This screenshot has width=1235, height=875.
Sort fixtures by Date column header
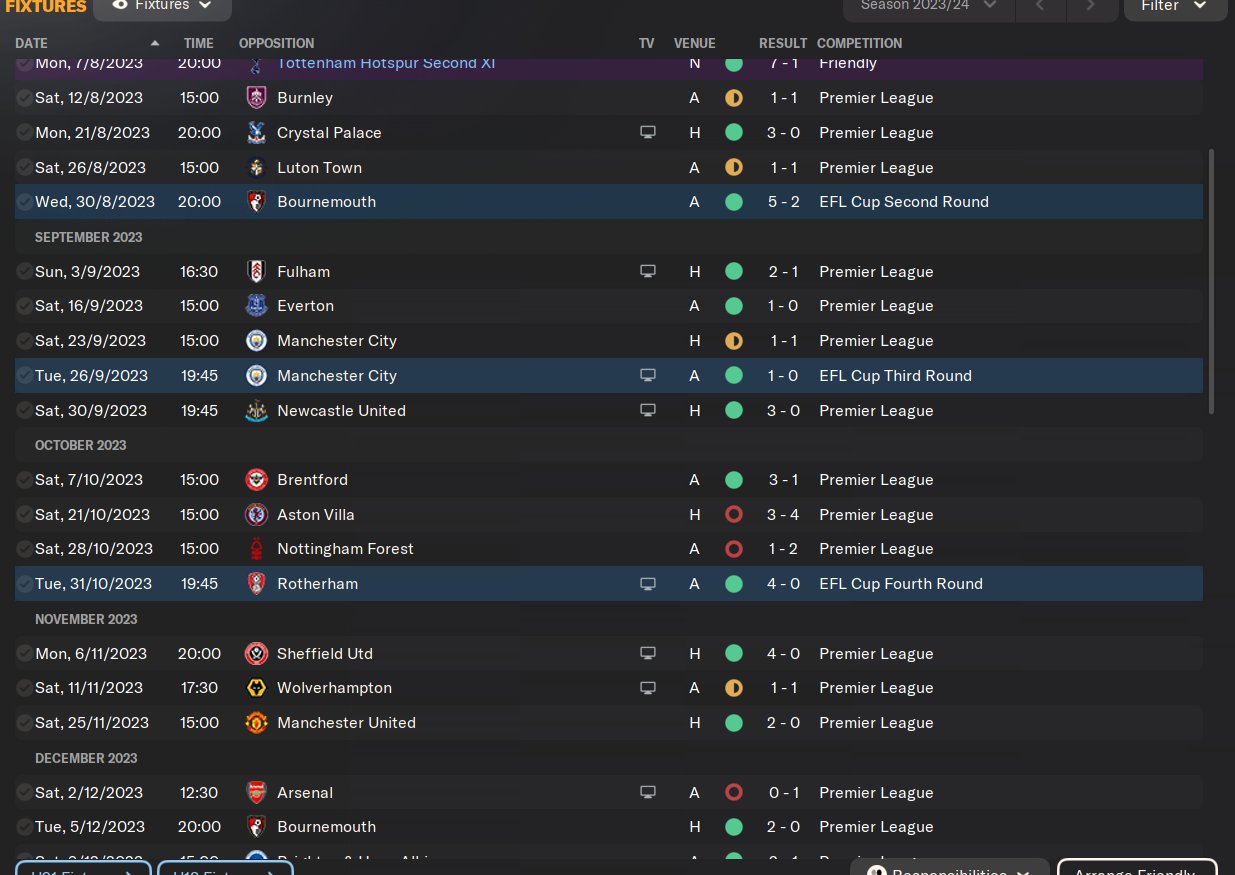[x=32, y=43]
